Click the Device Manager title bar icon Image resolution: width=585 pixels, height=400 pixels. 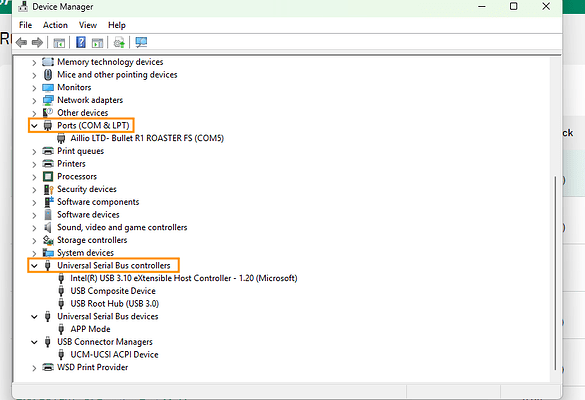(23, 7)
